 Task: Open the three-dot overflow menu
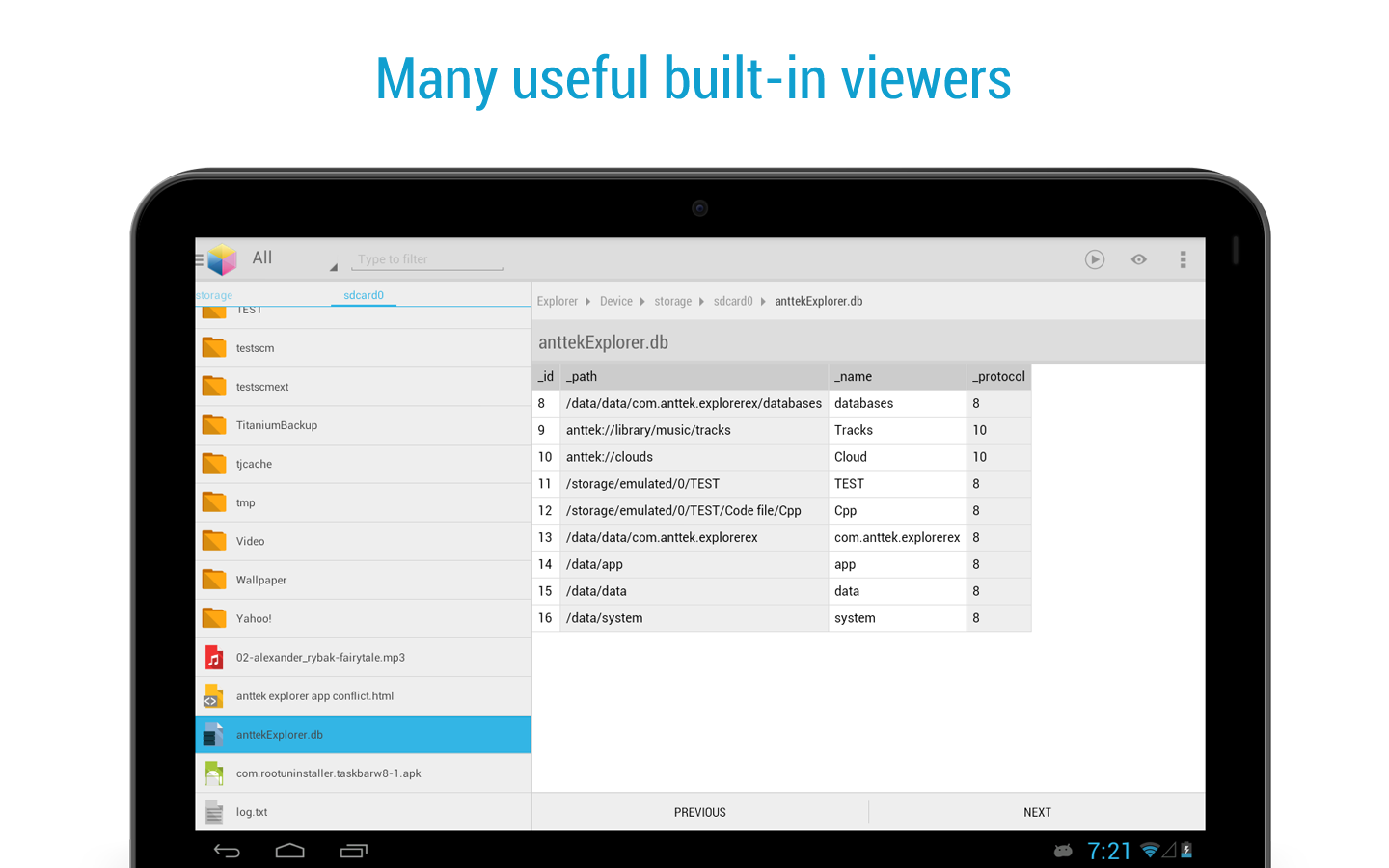pos(1183,259)
